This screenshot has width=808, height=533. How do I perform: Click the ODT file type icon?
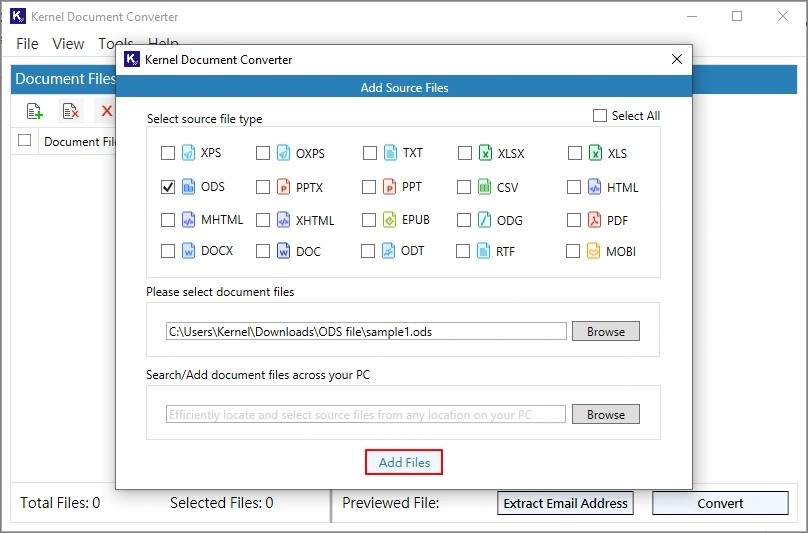coord(389,251)
